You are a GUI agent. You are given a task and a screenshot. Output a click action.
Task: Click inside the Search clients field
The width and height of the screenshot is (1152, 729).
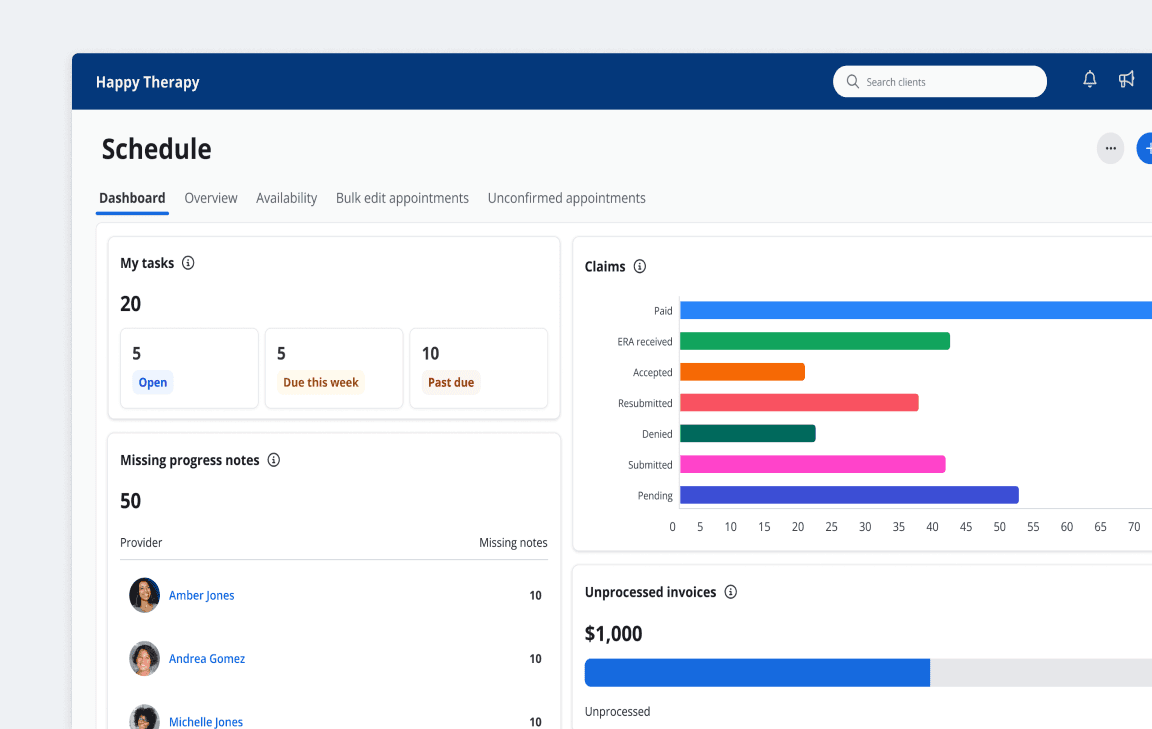[930, 81]
